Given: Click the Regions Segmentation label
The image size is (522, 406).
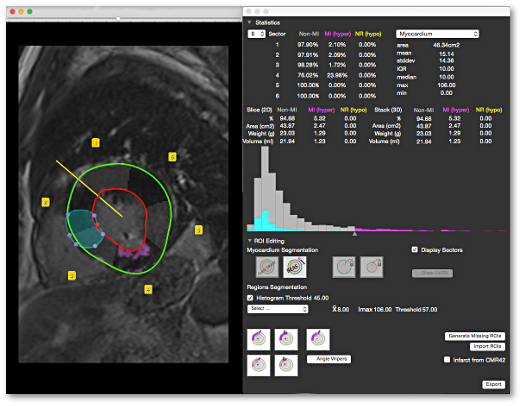Looking at the screenshot, I should pos(277,287).
